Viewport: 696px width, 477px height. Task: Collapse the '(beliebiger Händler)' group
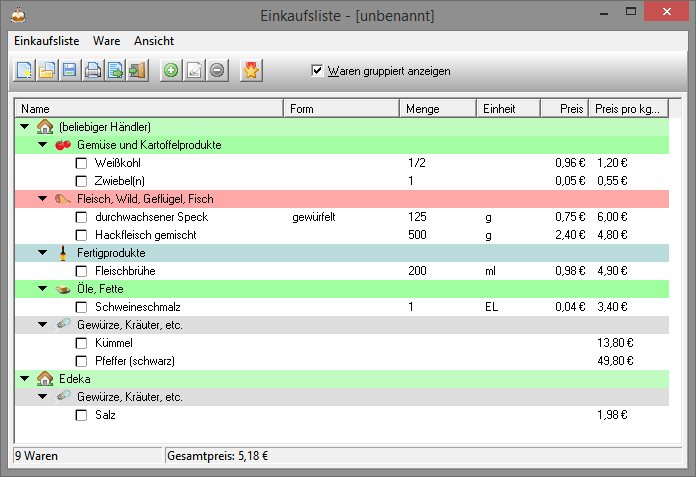click(24, 127)
